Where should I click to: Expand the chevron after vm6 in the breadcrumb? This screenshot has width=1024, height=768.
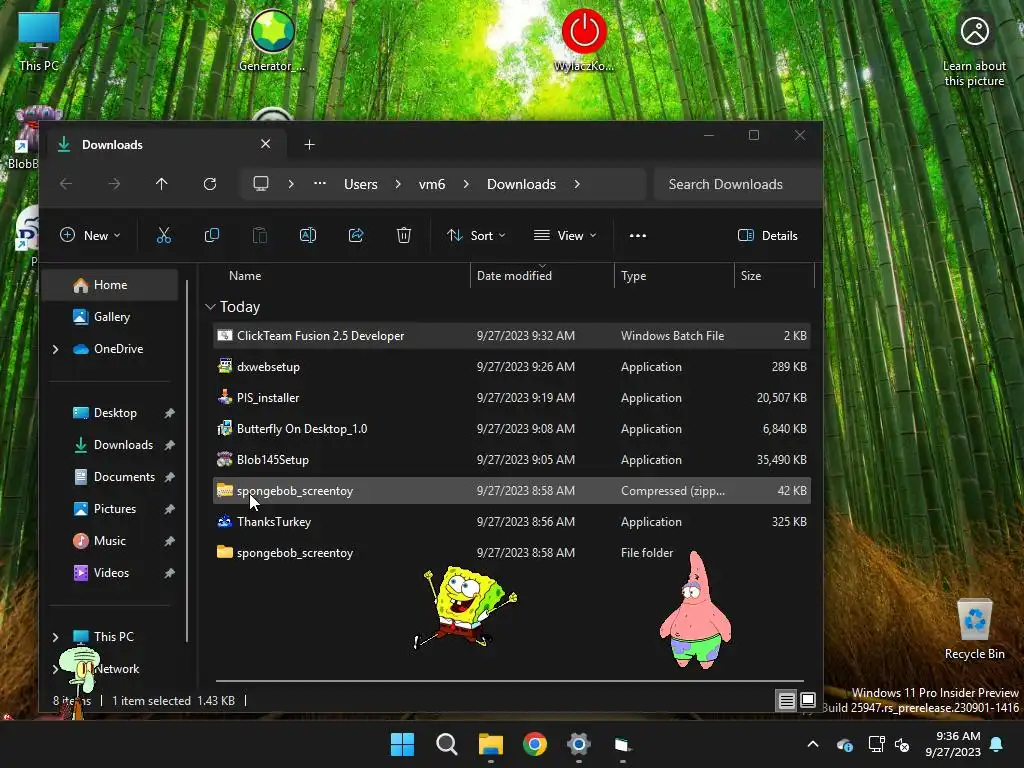click(466, 184)
